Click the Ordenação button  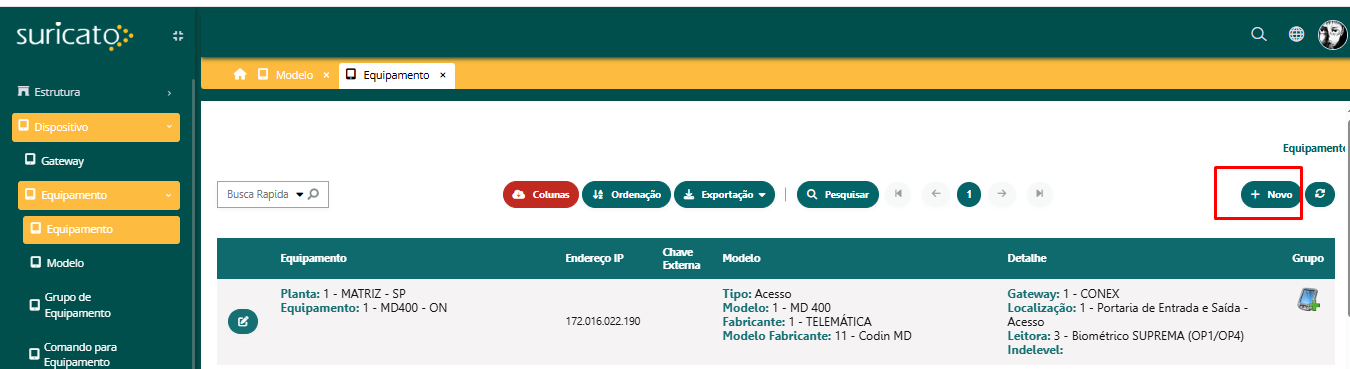[626, 195]
